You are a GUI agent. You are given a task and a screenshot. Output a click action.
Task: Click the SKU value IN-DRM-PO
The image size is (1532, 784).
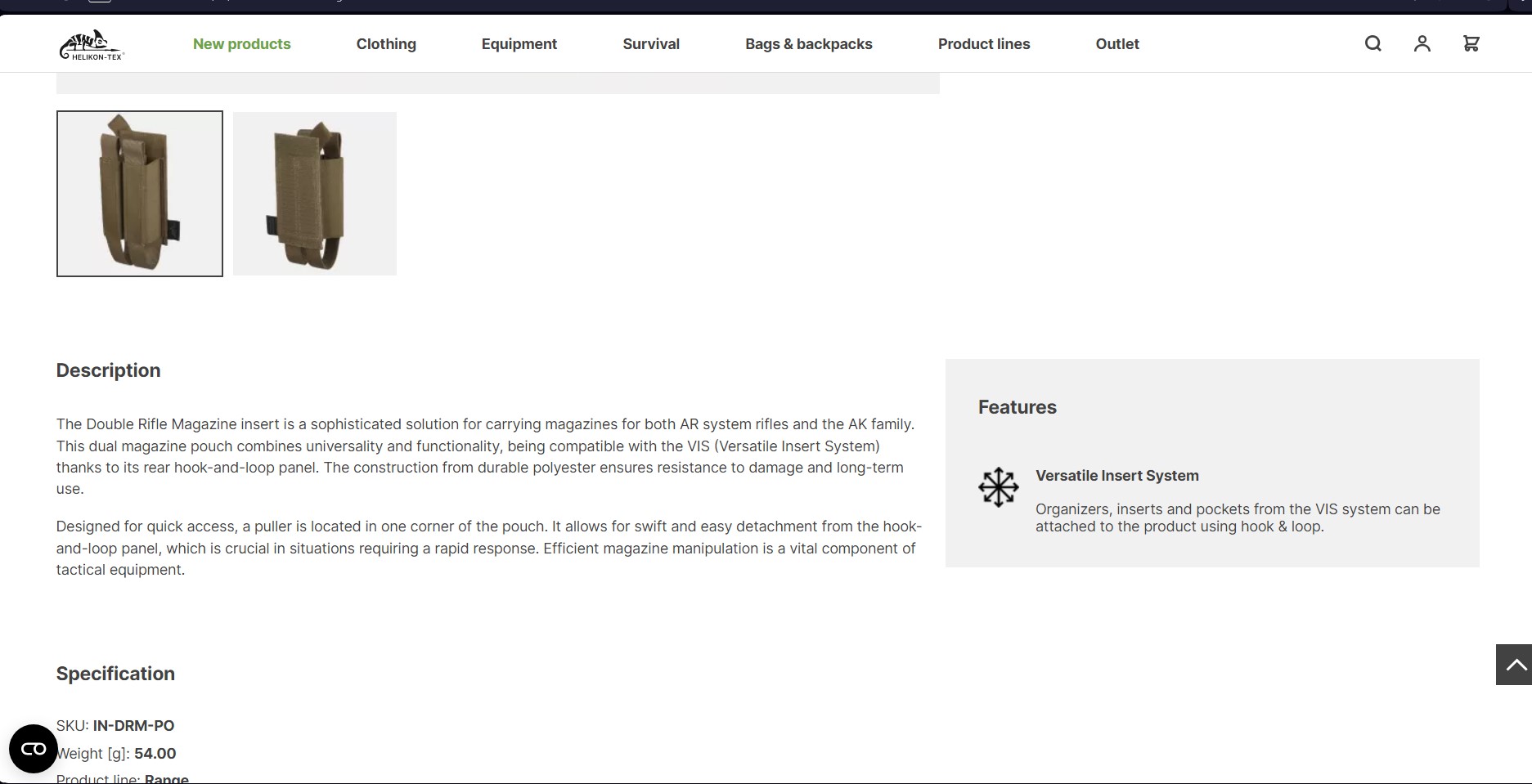coord(133,726)
